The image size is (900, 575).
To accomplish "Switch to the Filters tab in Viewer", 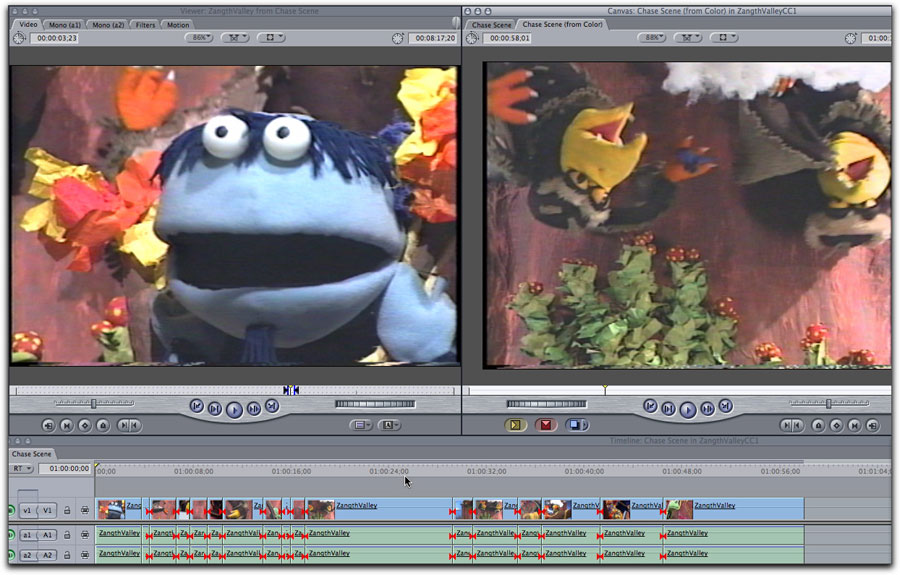I will 145,24.
